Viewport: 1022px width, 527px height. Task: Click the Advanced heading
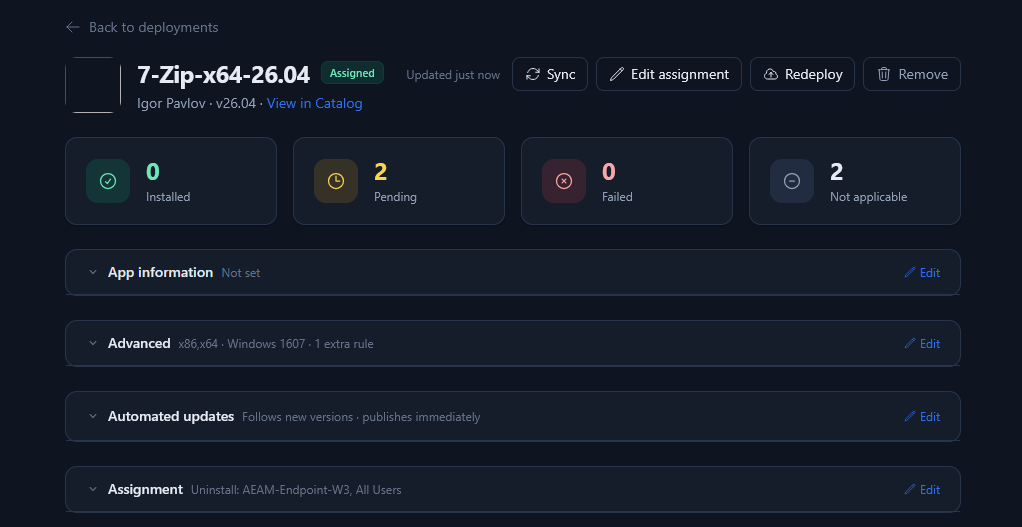pos(139,343)
